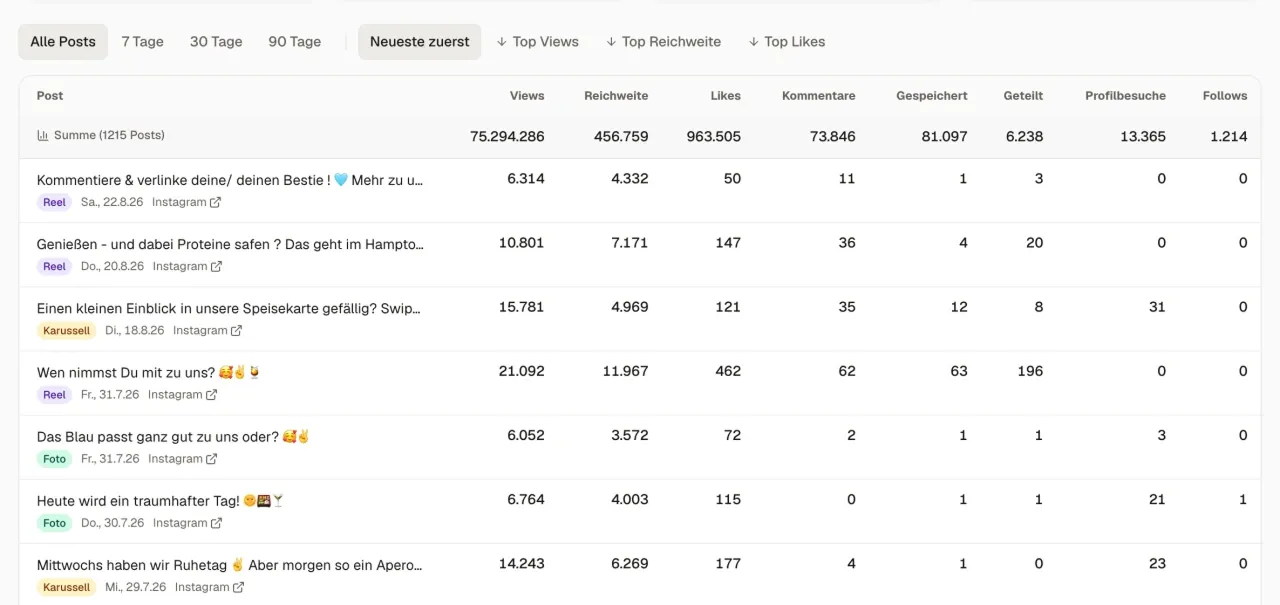
Task: Click the Likes column header
Action: click(x=726, y=96)
